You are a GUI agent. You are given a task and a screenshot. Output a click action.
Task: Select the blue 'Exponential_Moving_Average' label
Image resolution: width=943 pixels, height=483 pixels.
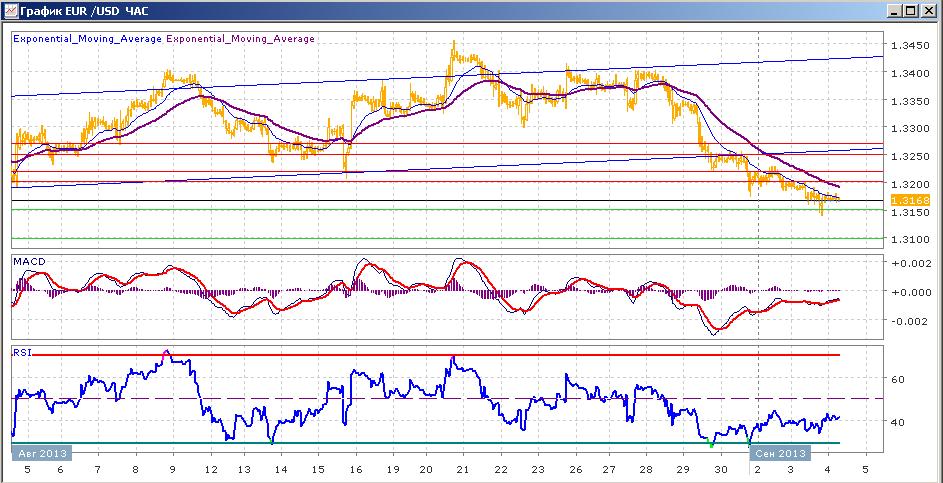coord(87,38)
